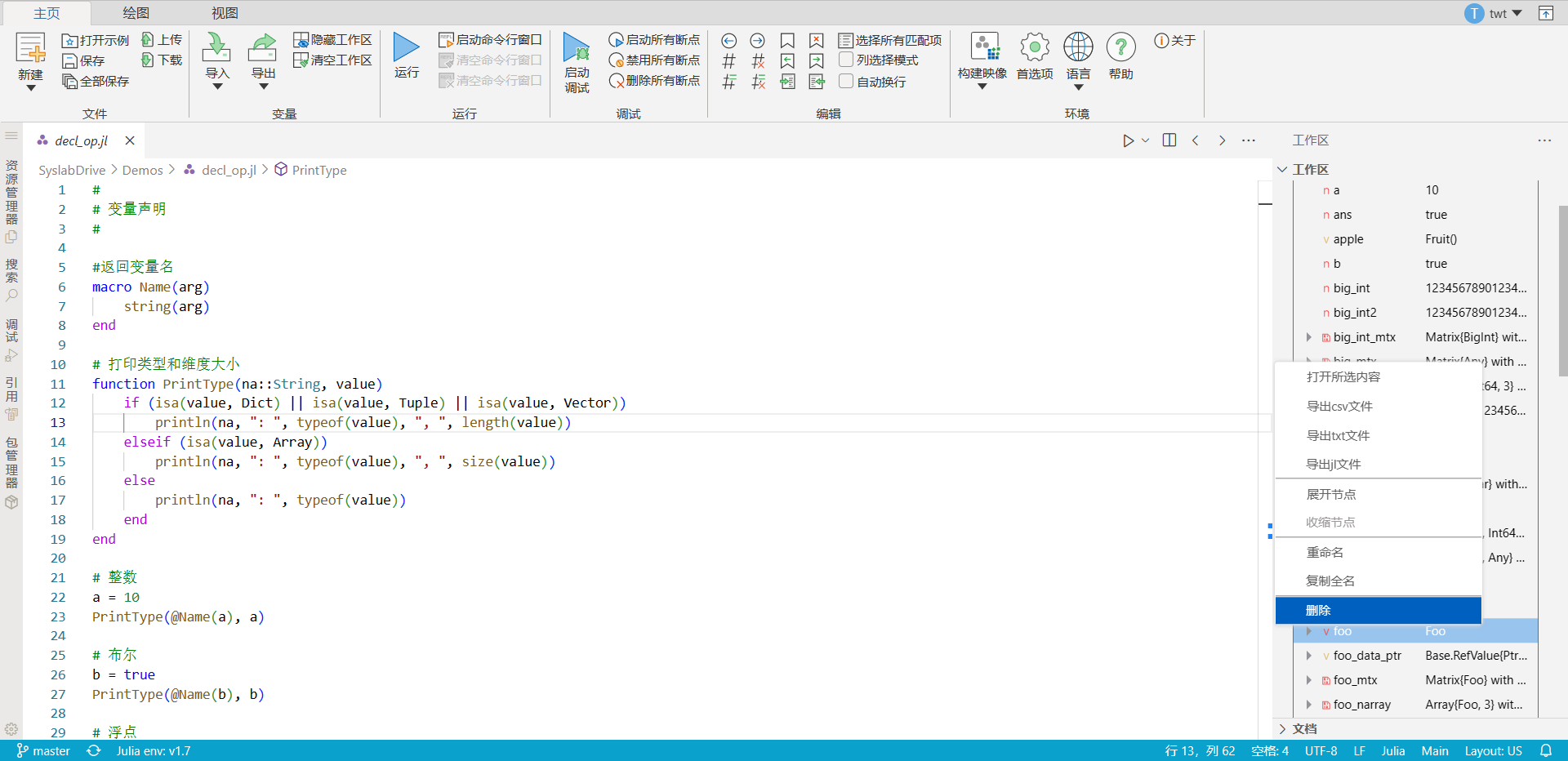Open notifications bell in status bar
The height and width of the screenshot is (761, 1568).
pos(1546,750)
